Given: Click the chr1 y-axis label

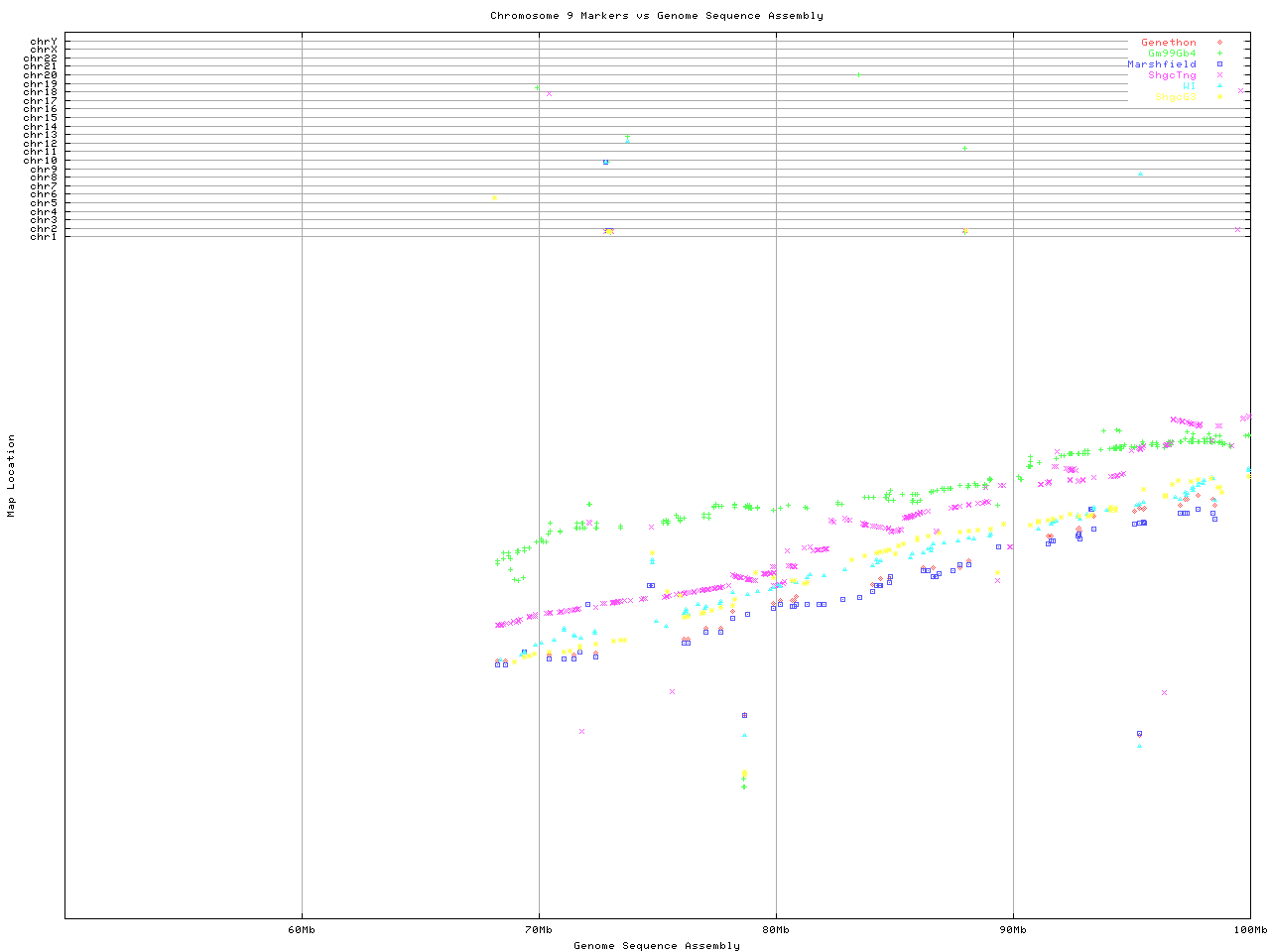Looking at the screenshot, I should pos(43,237).
